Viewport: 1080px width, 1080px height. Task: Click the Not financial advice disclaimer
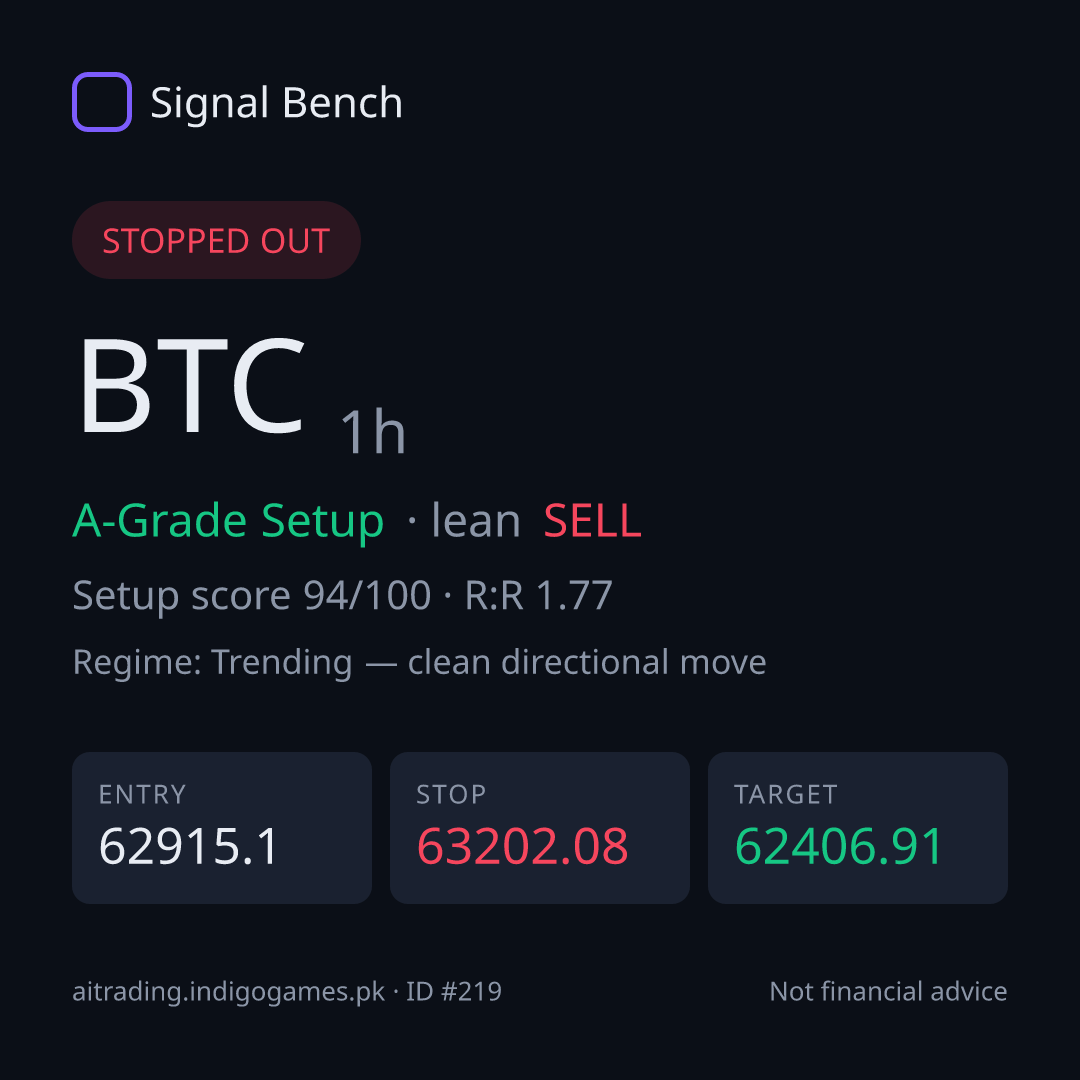click(889, 992)
